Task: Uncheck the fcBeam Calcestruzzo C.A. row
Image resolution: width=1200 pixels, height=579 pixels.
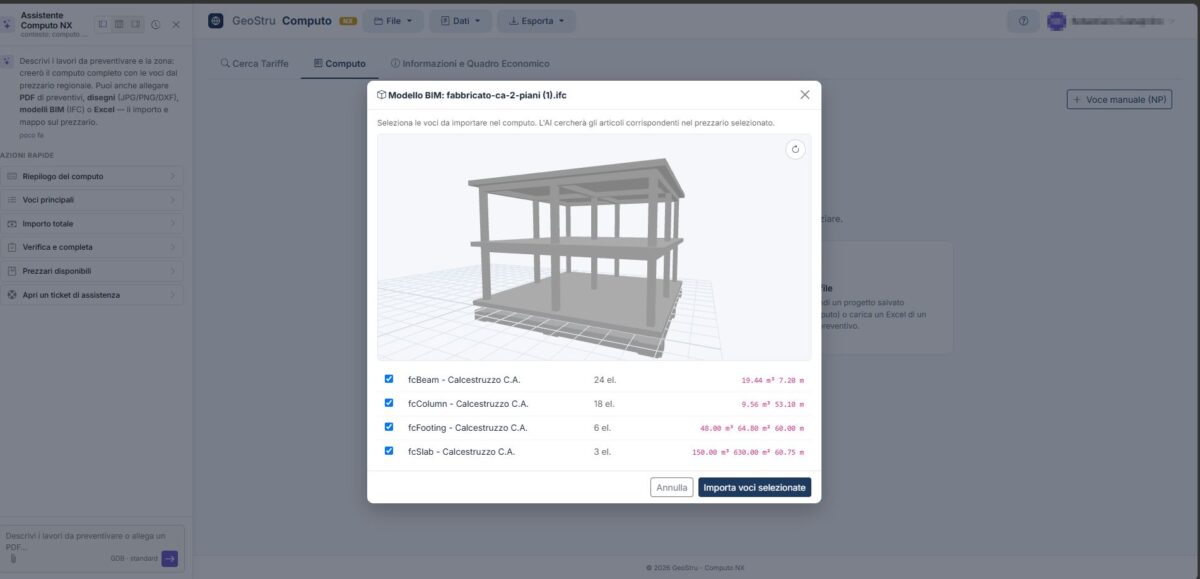Action: 389,379
